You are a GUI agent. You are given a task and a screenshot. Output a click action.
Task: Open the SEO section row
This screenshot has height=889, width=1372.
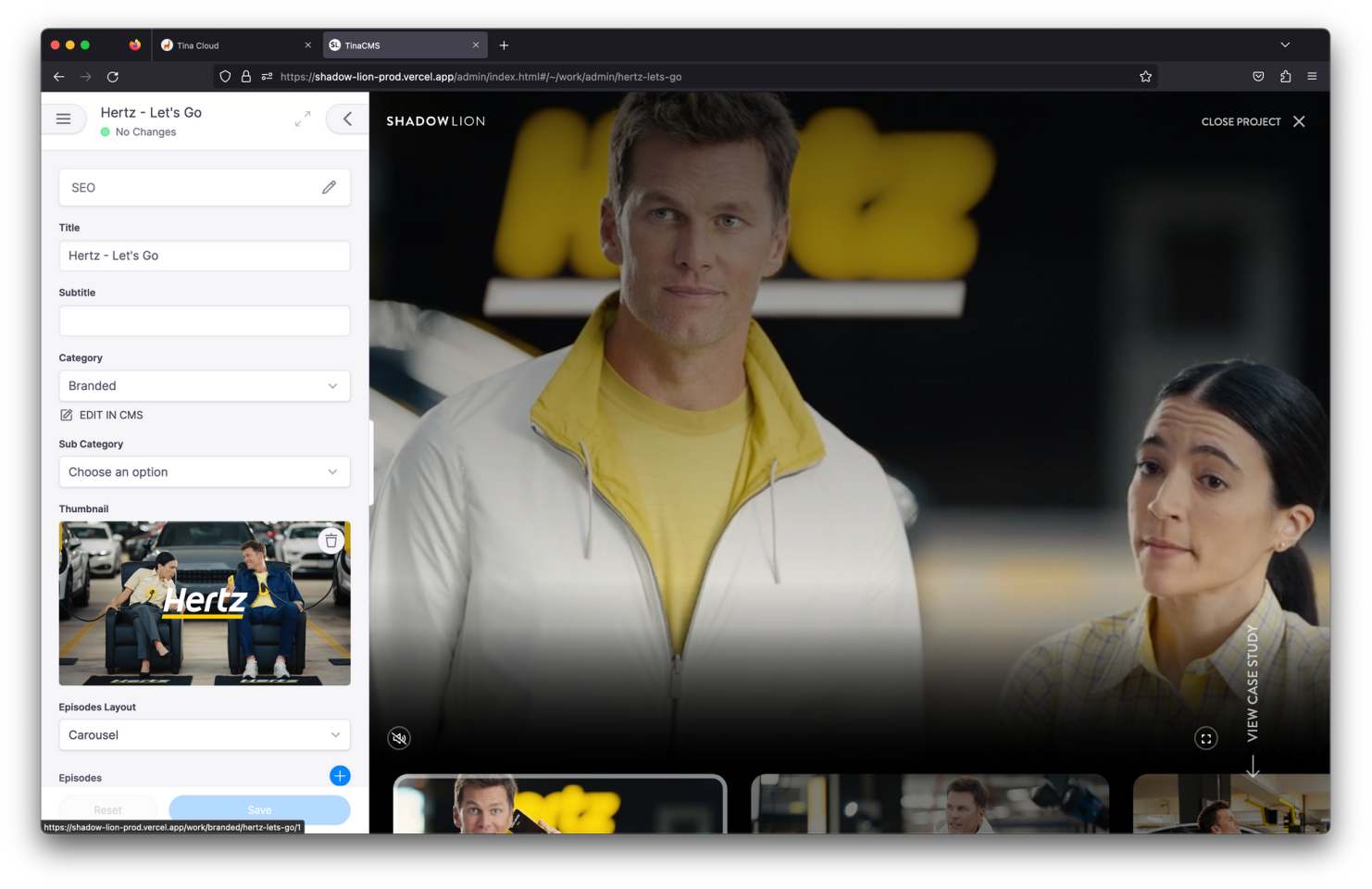point(205,187)
